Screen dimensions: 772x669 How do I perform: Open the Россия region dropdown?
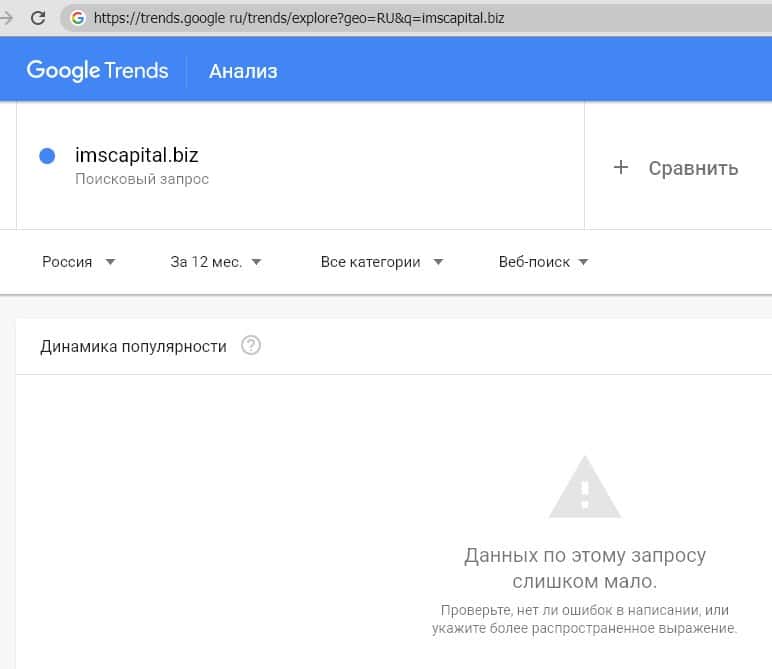[x=78, y=262]
